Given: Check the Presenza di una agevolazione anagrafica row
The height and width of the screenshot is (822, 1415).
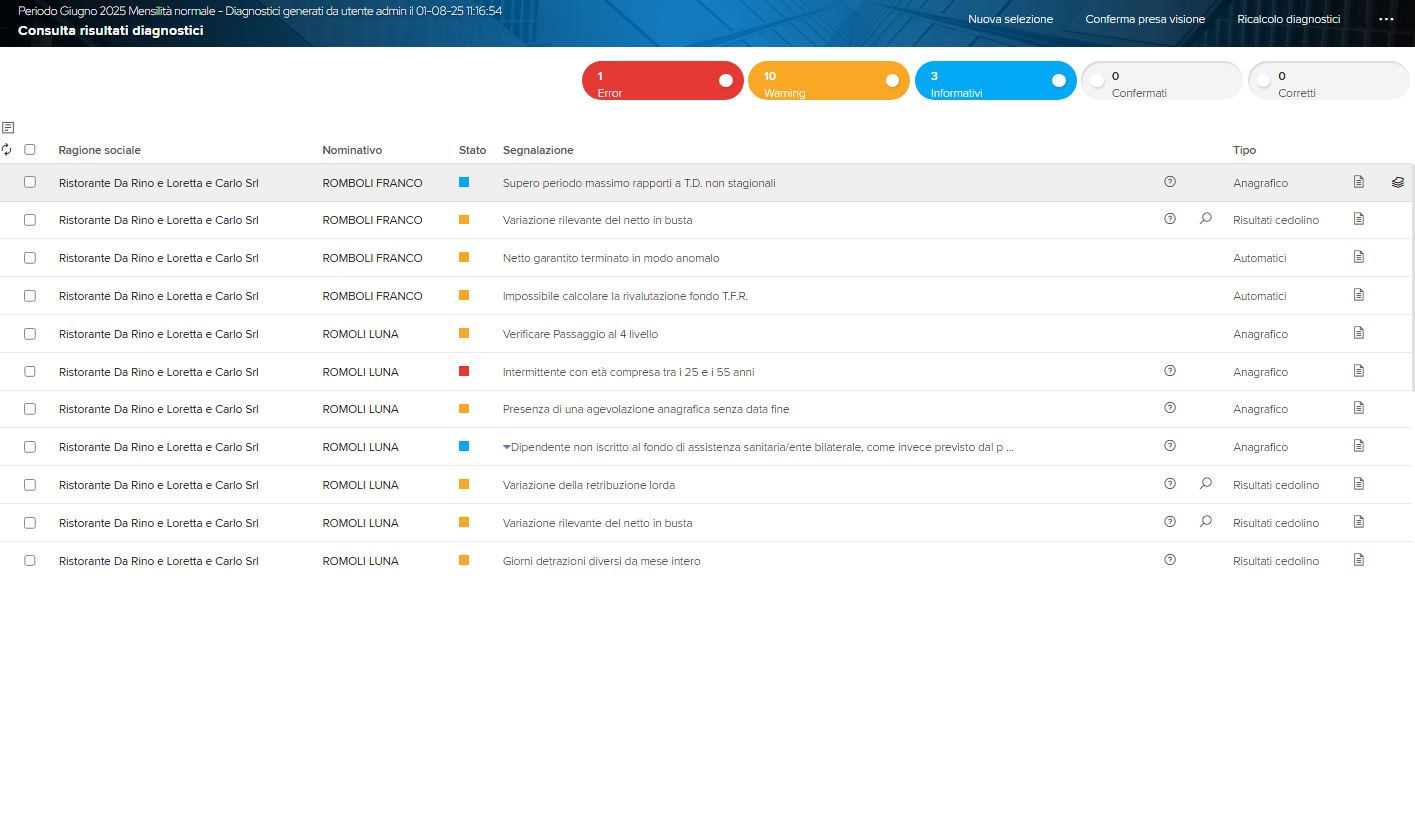Looking at the screenshot, I should pyautogui.click(x=30, y=408).
